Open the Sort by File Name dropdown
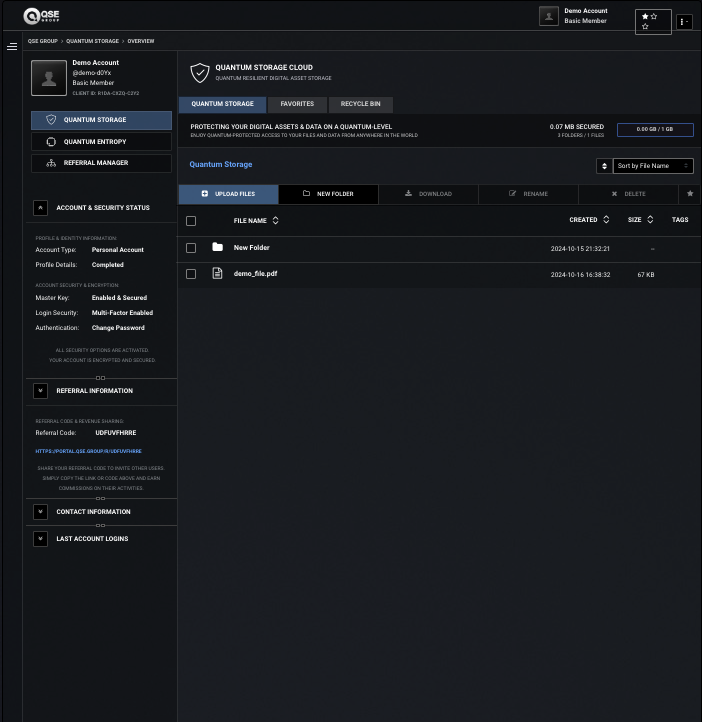702x722 pixels. coord(653,166)
